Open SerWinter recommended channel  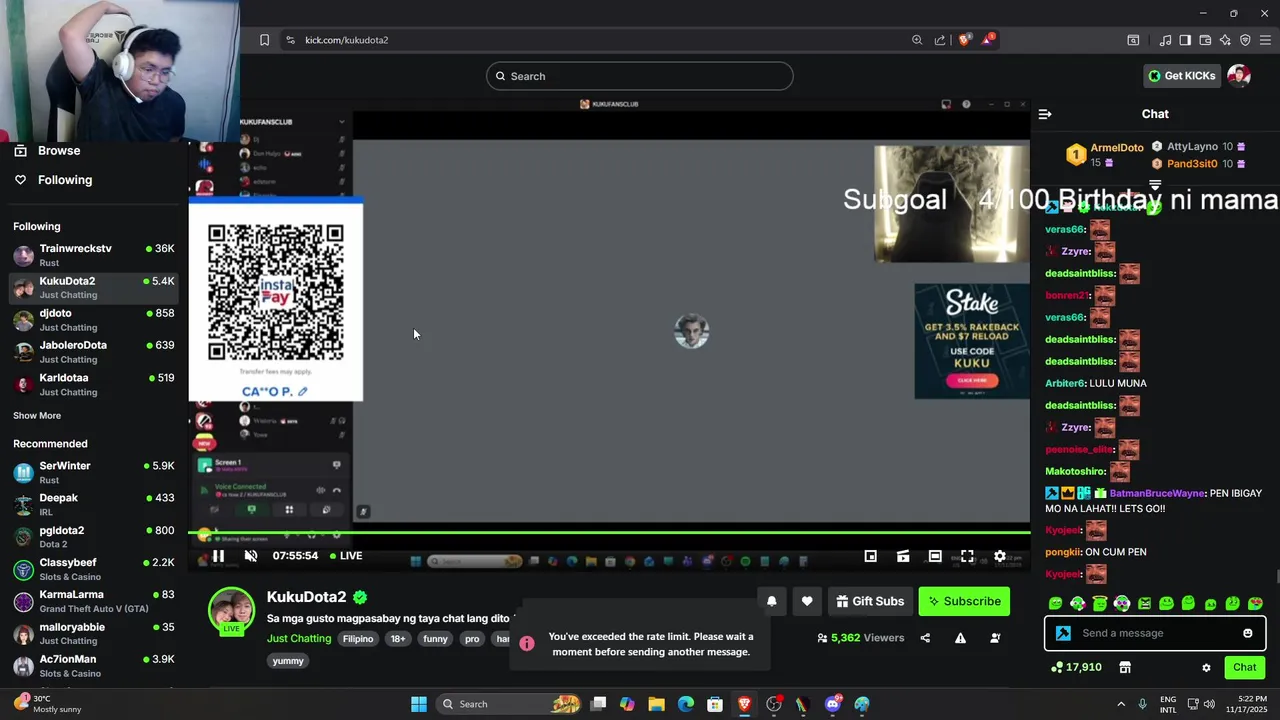[94, 472]
